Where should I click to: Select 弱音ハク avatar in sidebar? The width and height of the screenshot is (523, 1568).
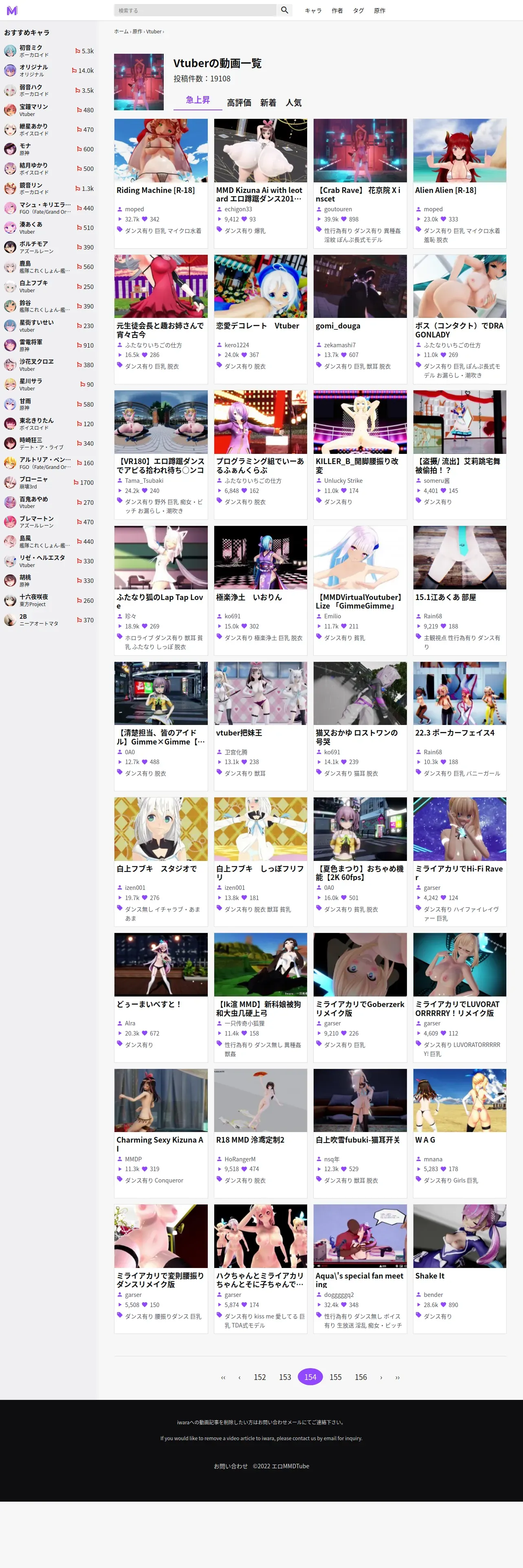10,91
